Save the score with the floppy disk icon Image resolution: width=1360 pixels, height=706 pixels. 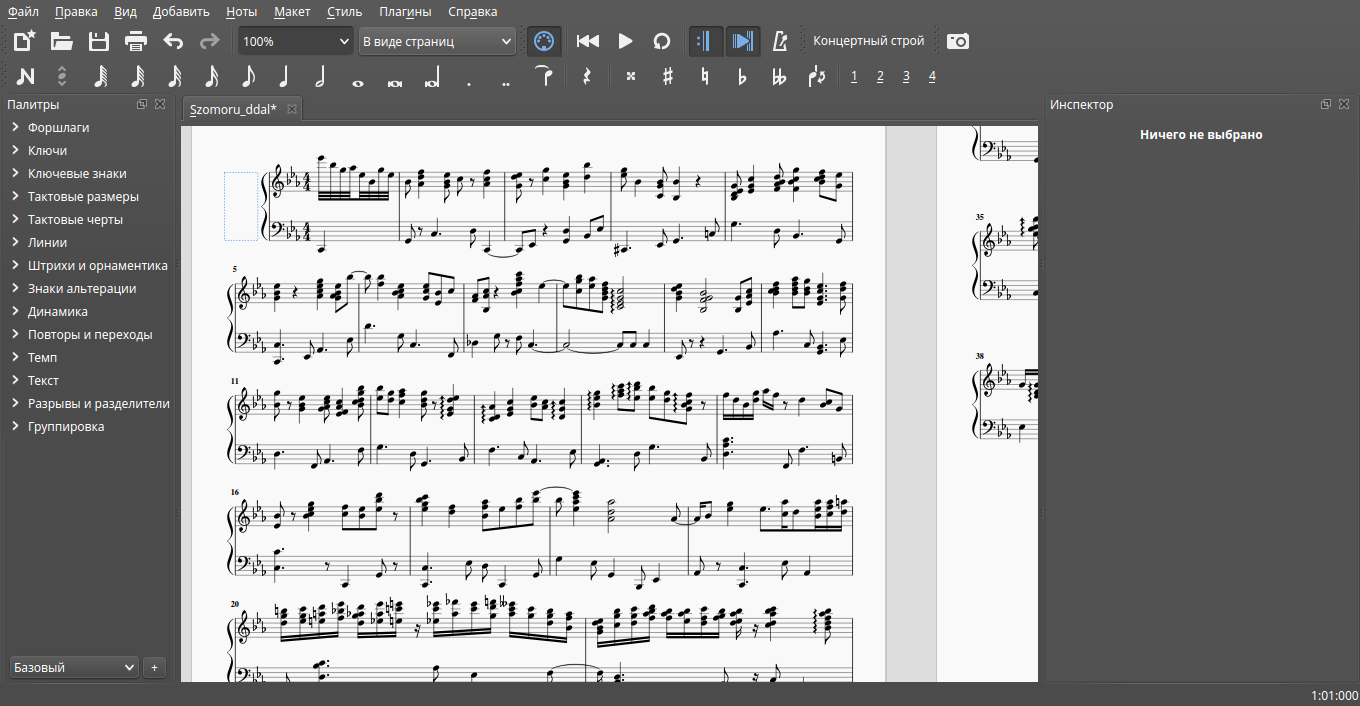point(98,41)
